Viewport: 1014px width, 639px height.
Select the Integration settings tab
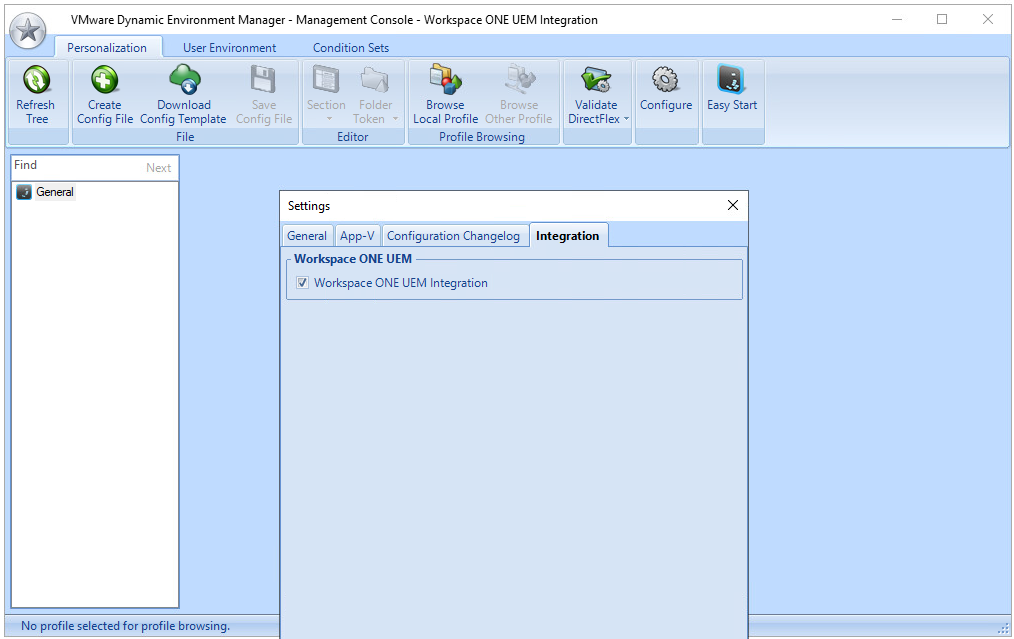tap(568, 236)
